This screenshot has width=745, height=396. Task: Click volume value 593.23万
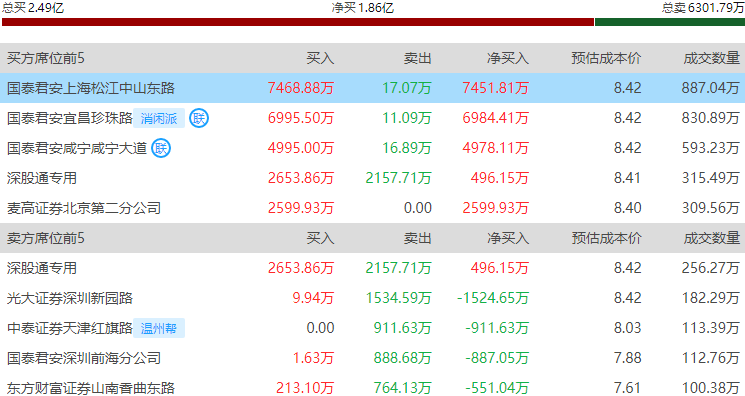click(711, 148)
